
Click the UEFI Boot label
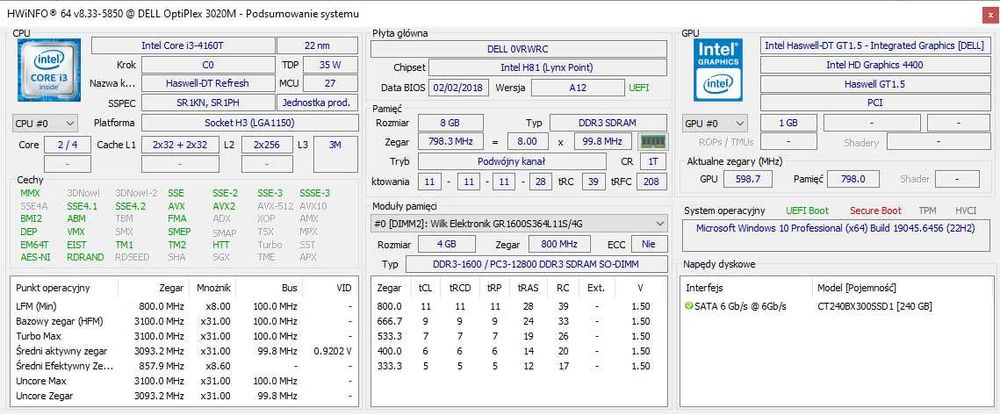(x=807, y=211)
